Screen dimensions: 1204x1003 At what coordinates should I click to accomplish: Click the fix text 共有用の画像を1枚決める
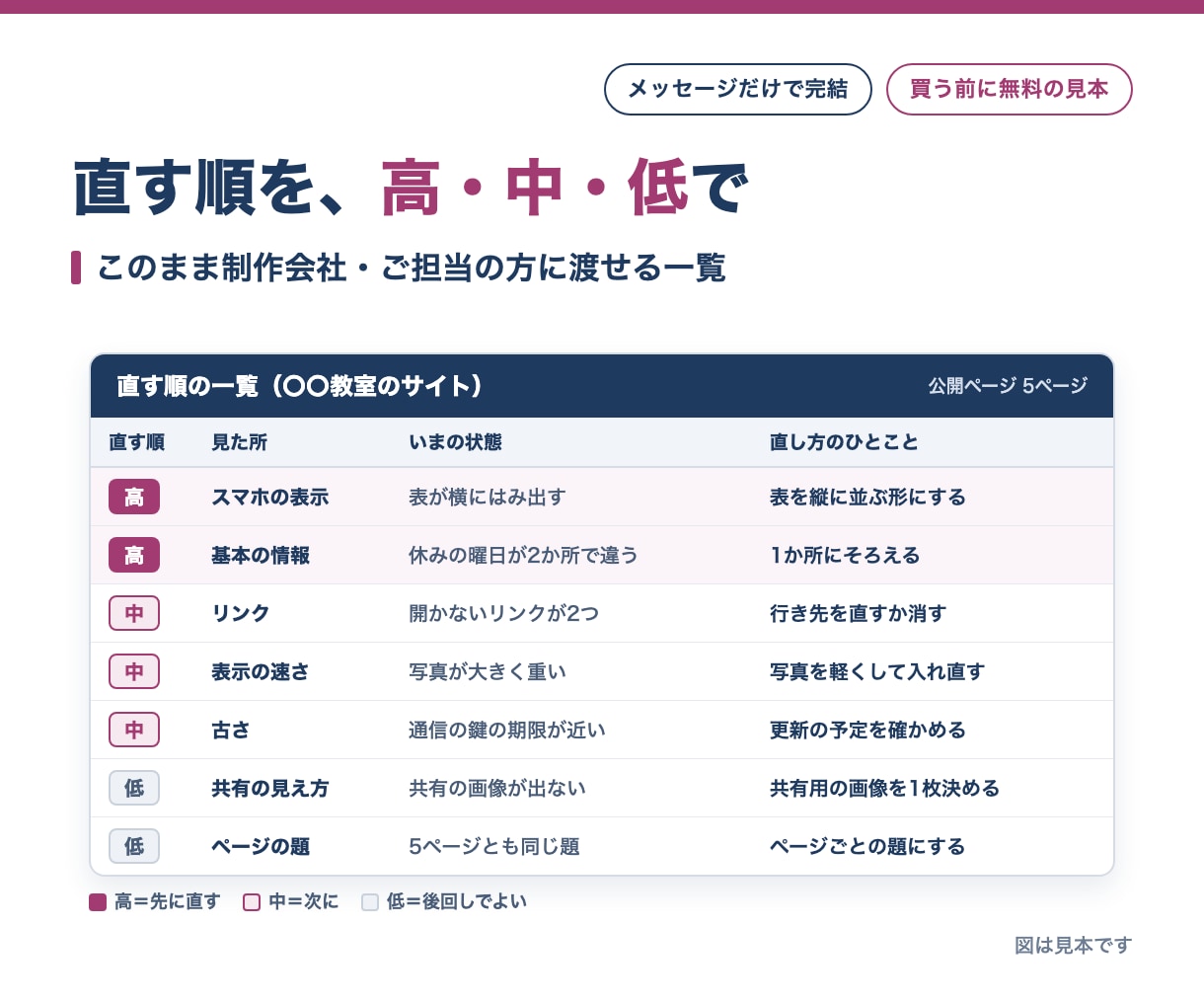click(884, 788)
